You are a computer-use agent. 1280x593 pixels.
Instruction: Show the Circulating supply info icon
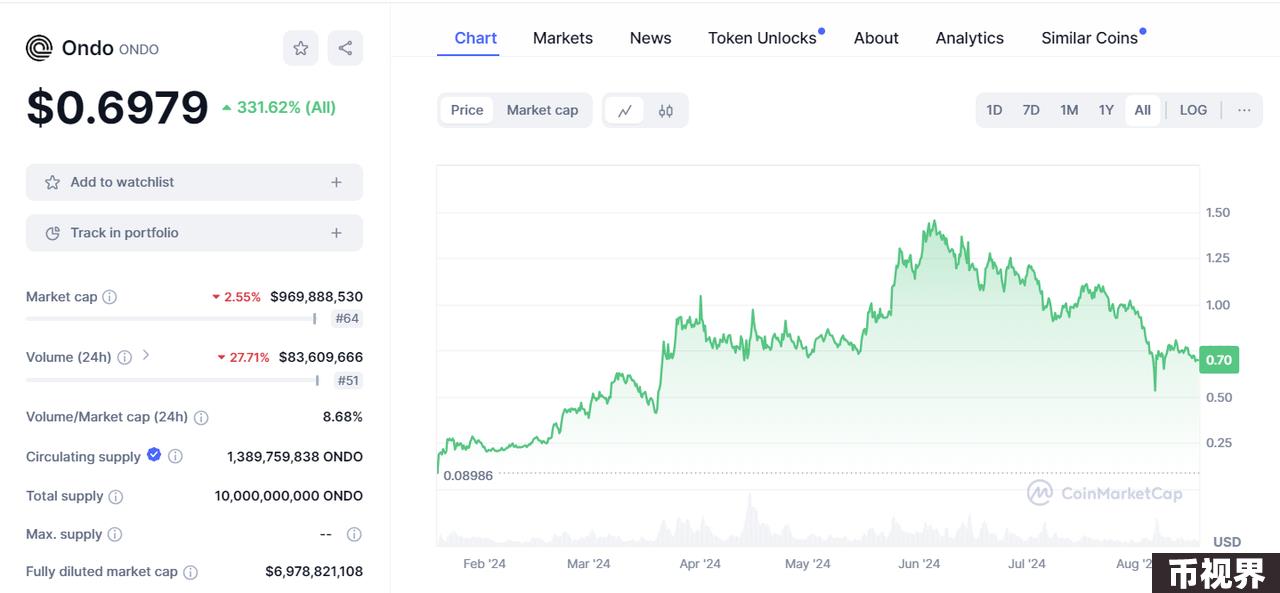click(175, 457)
